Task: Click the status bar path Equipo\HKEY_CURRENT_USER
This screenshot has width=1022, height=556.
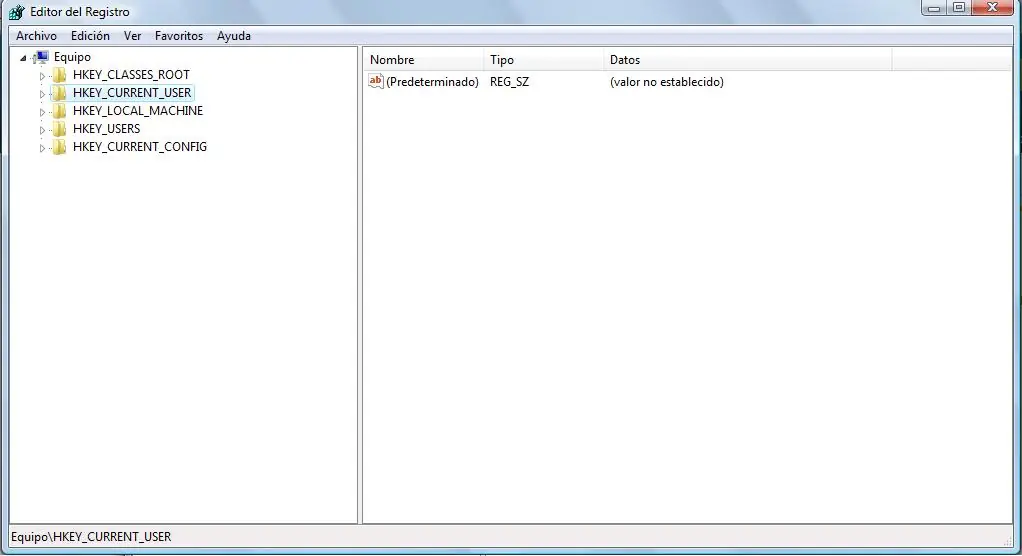Action: point(91,536)
